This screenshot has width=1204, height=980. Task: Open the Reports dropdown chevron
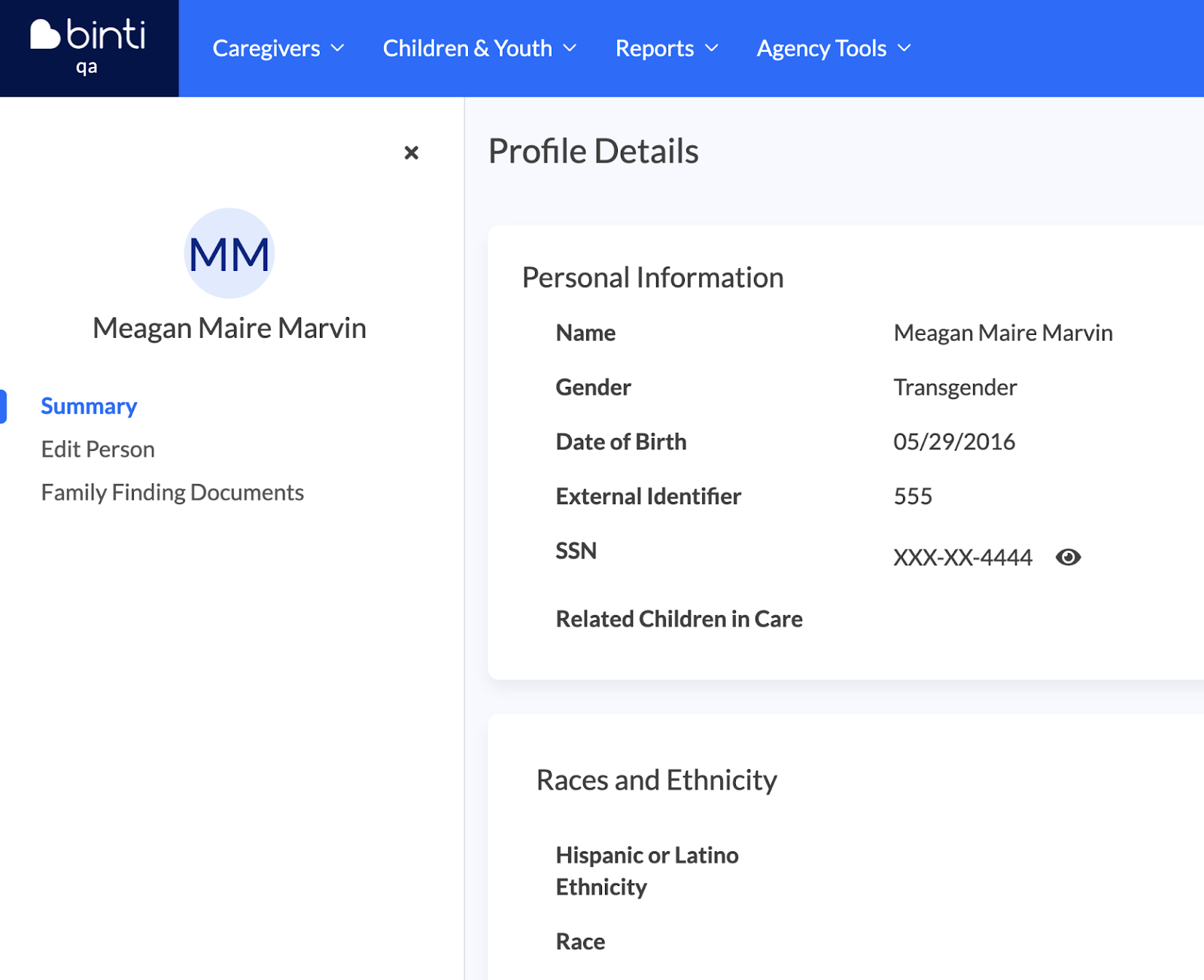tap(712, 48)
